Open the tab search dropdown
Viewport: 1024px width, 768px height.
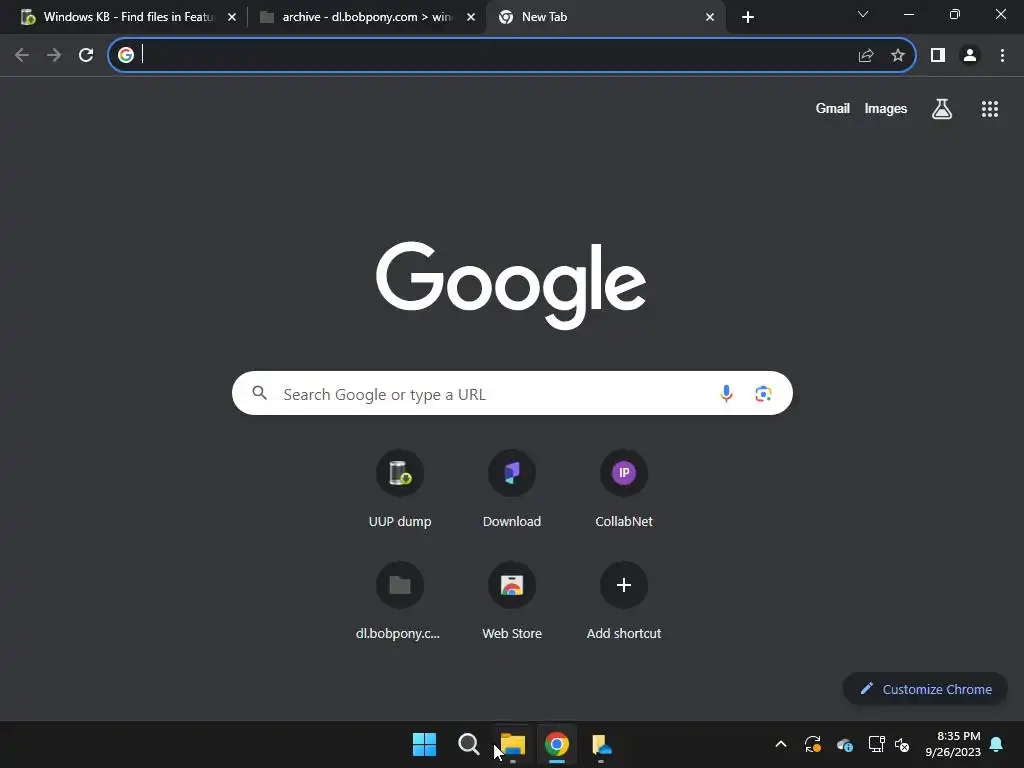point(863,14)
